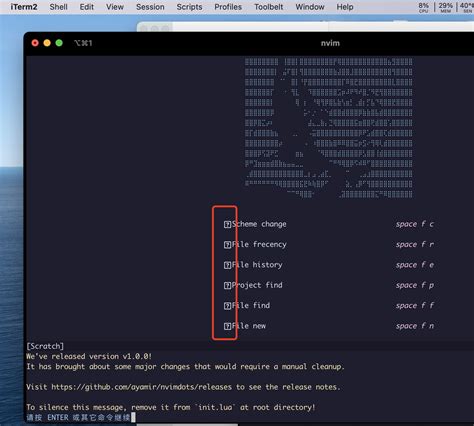Image resolution: width=474 pixels, height=426 pixels.
Task: Open the Shell menu
Action: [58, 7]
